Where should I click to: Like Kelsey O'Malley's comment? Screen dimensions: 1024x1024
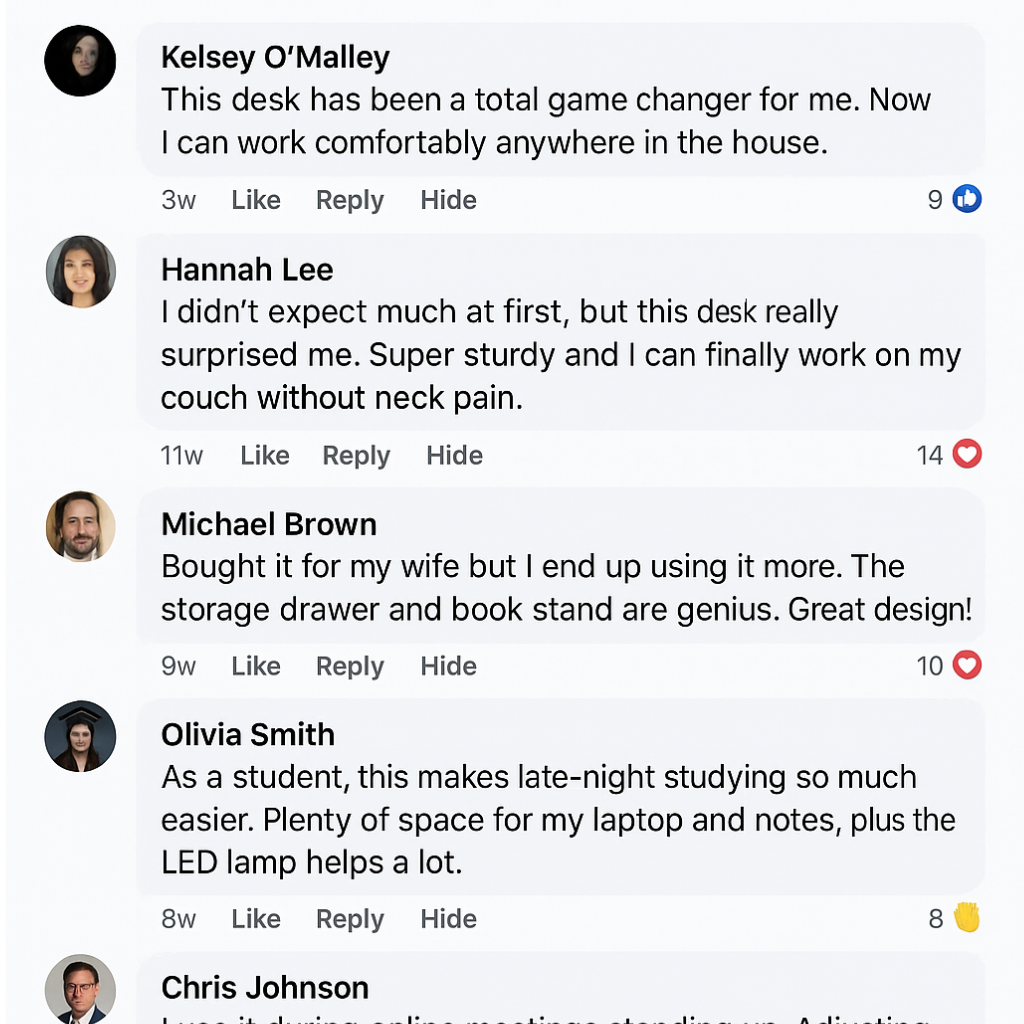click(x=256, y=200)
